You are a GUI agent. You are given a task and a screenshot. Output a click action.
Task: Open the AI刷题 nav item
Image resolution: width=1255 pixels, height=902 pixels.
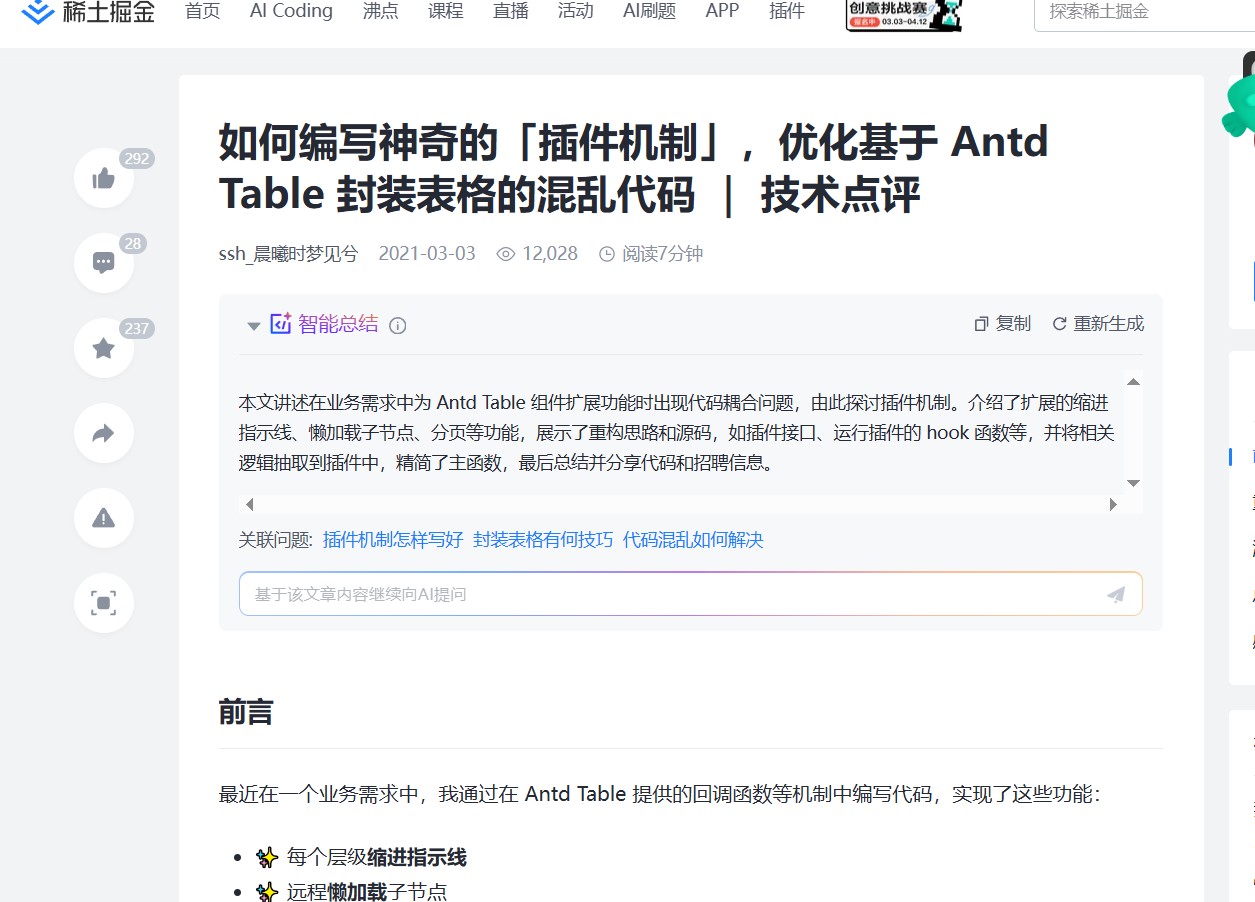click(x=649, y=11)
